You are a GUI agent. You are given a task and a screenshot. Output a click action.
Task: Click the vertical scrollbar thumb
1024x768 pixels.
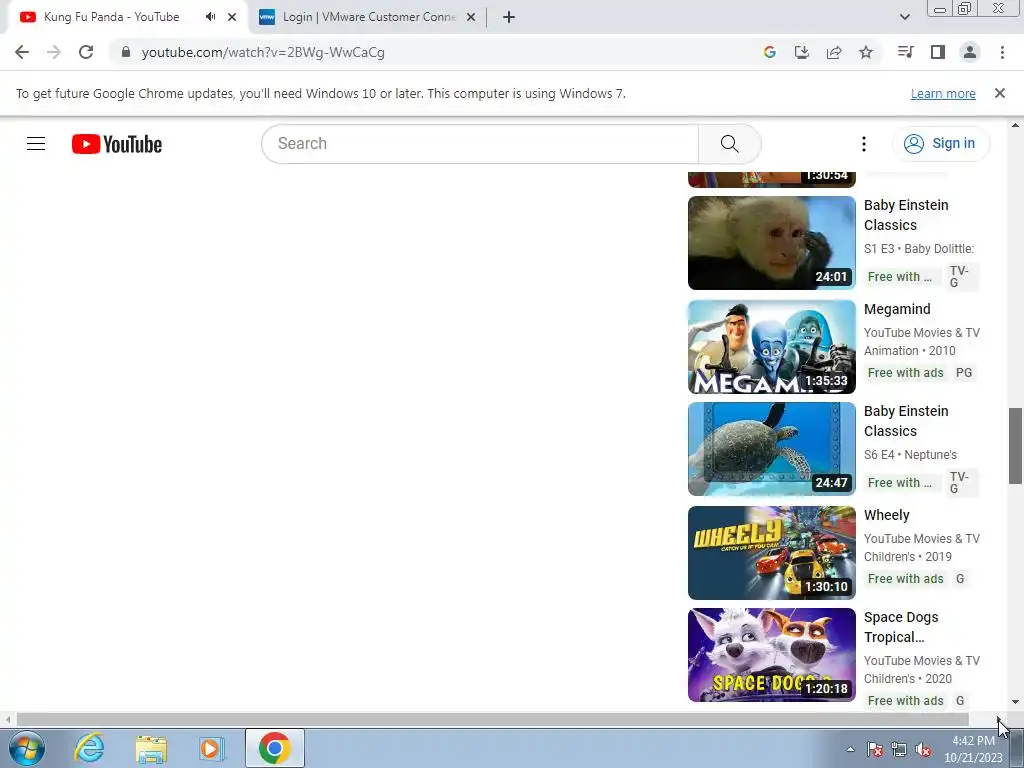pos(1015,446)
